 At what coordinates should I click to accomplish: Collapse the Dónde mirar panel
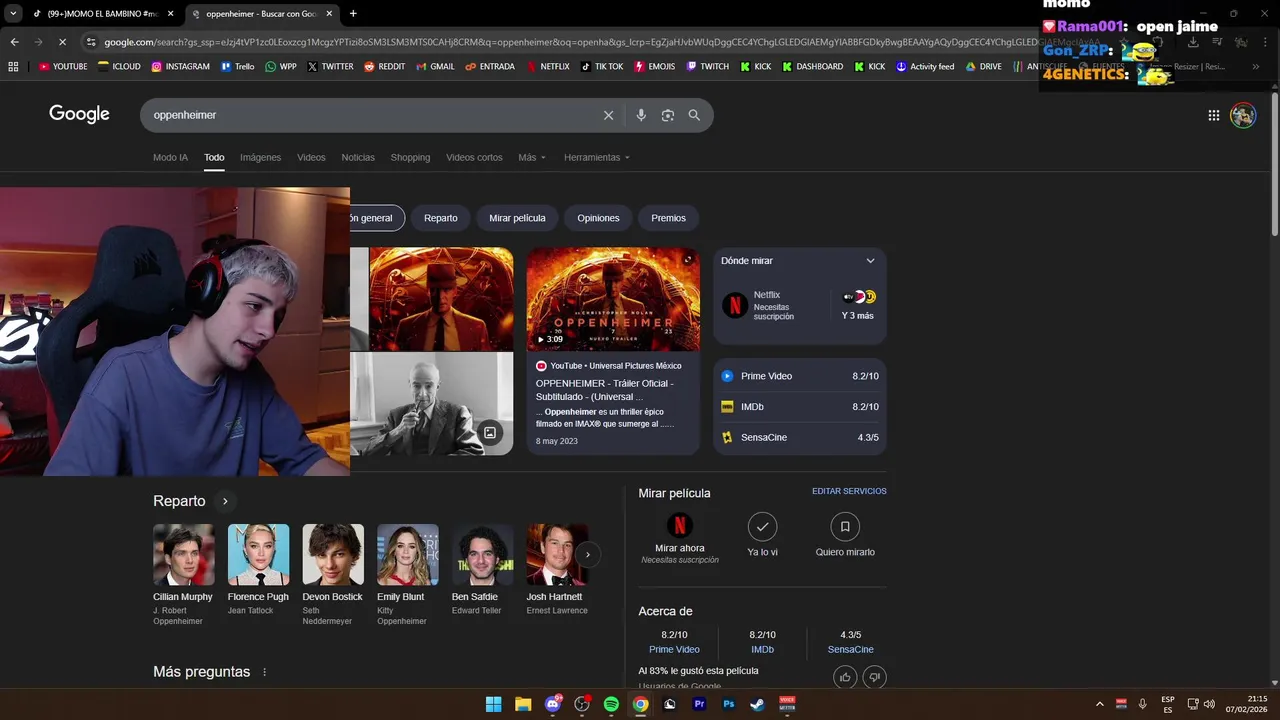[870, 261]
